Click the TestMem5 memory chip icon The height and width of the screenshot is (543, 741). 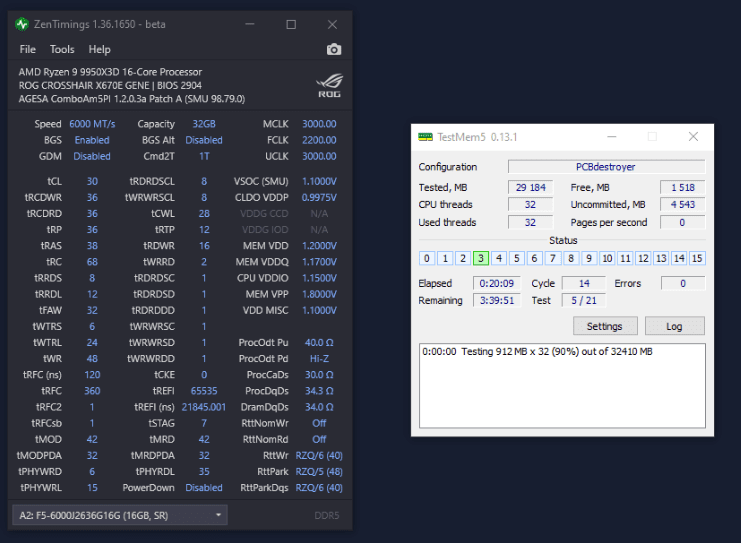[x=425, y=137]
